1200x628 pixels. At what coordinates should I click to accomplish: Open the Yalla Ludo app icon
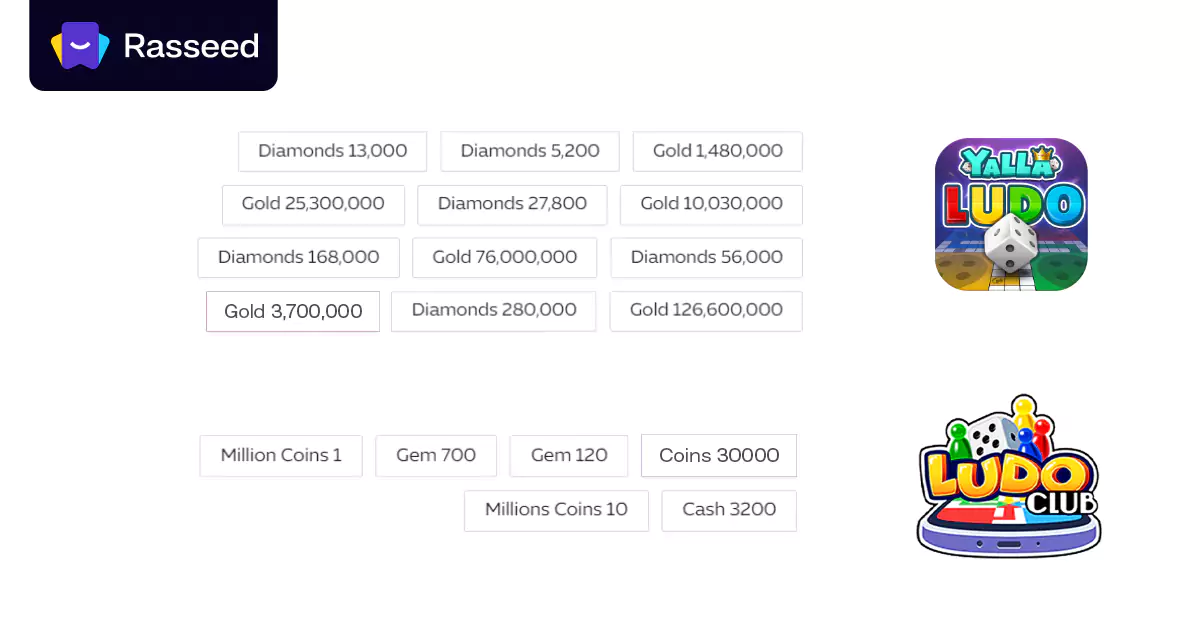pyautogui.click(x=1011, y=214)
